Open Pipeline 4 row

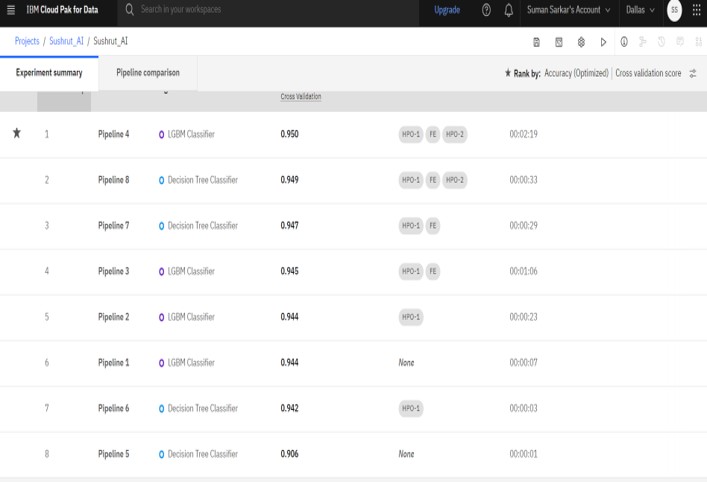(354, 134)
